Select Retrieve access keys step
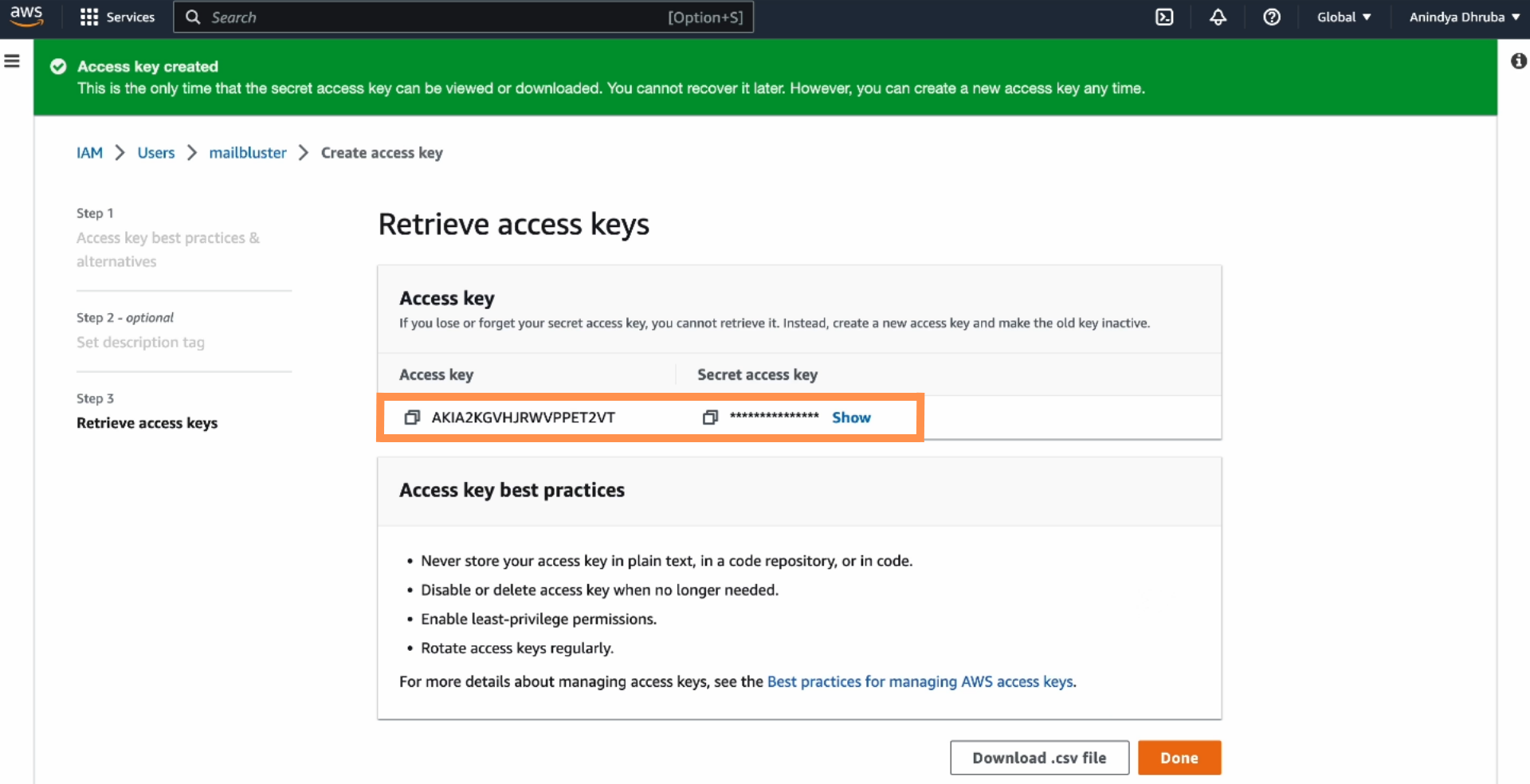1530x784 pixels. point(146,422)
